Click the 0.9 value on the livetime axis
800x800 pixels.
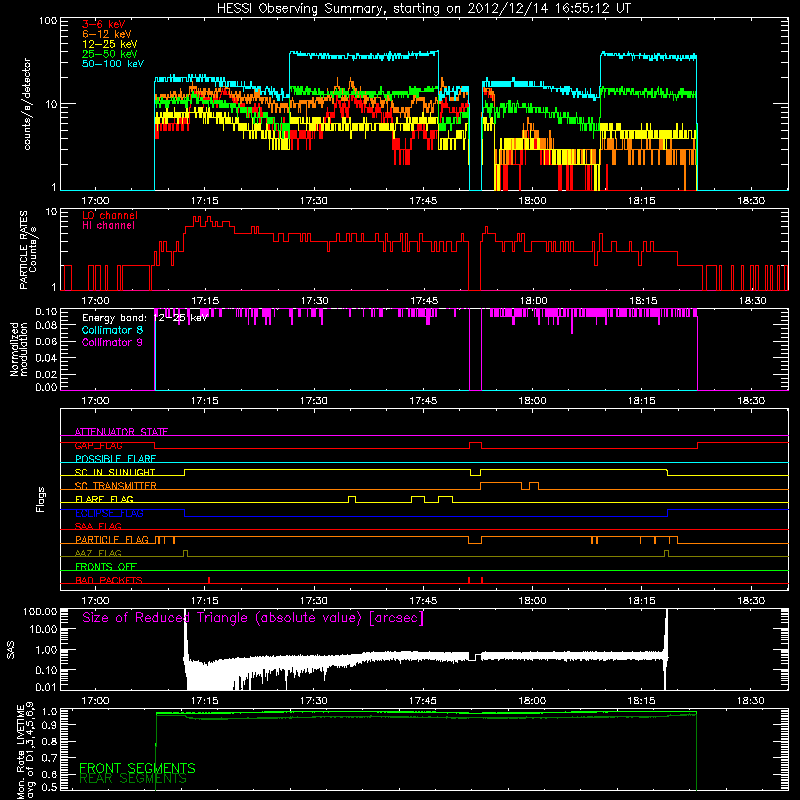pyautogui.click(x=50, y=727)
